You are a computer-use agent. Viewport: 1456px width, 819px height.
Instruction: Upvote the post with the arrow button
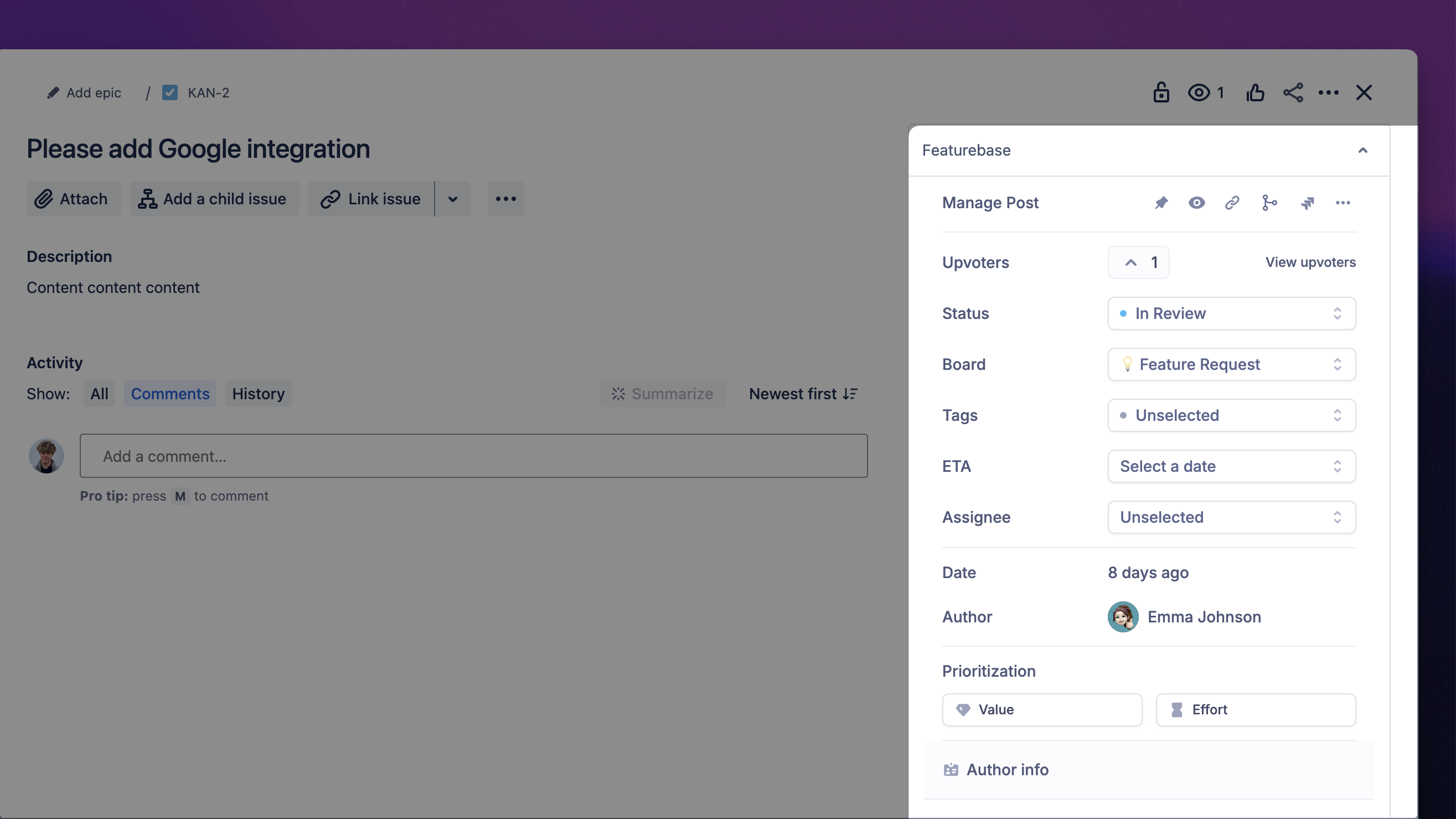pyautogui.click(x=1138, y=262)
